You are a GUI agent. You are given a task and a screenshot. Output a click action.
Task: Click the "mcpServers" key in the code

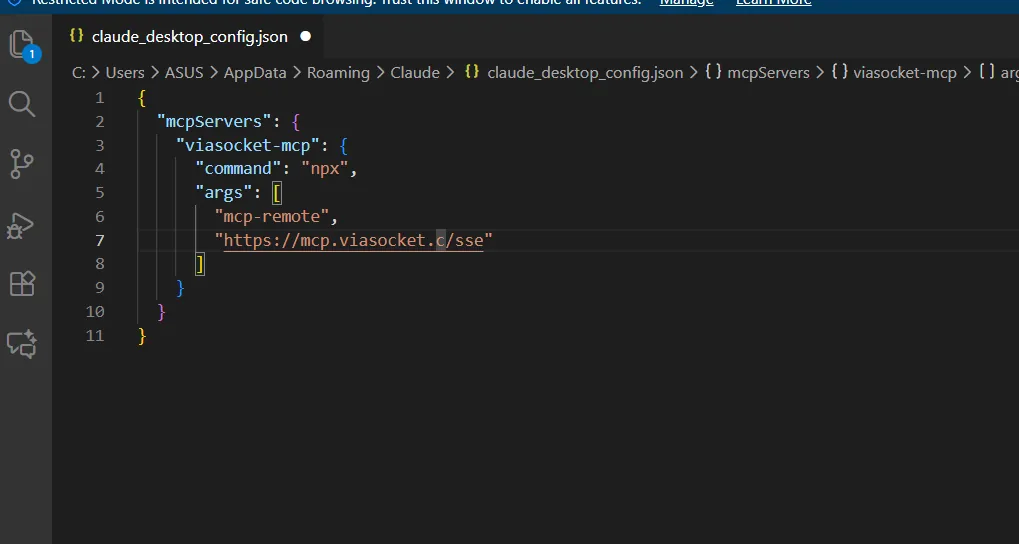[x=214, y=122]
